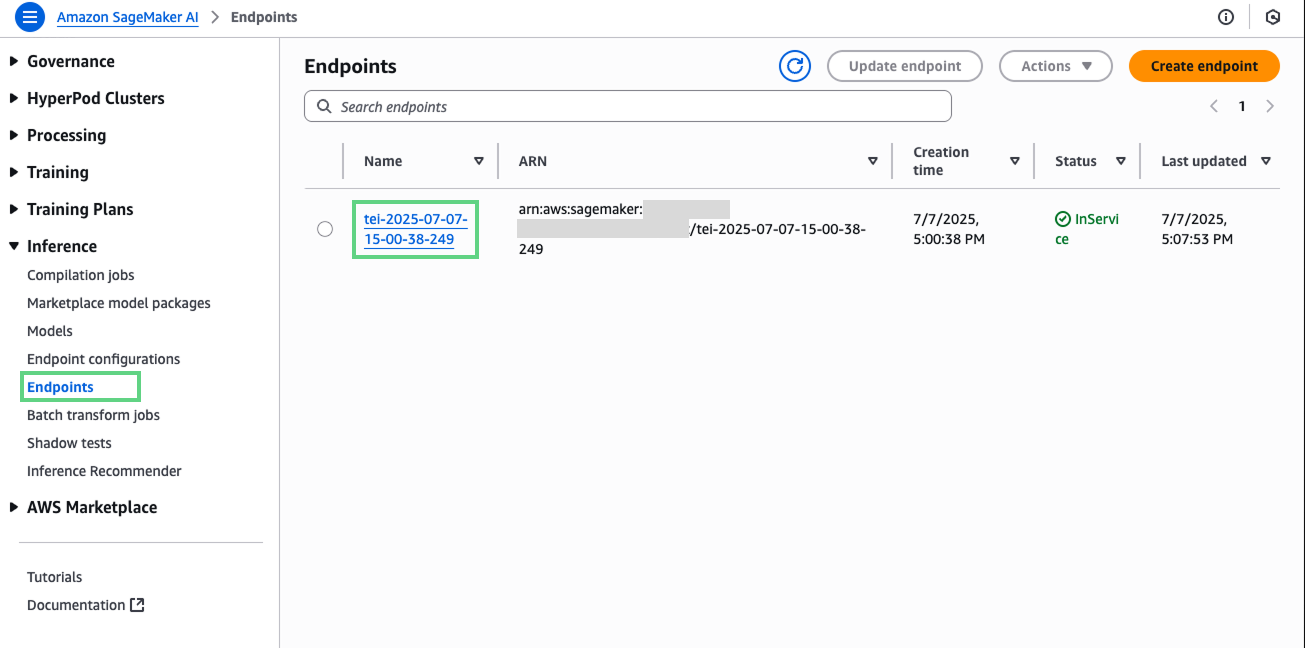1305x648 pixels.
Task: Select the tei-2025-07-07 endpoint radio button
Action: click(325, 229)
